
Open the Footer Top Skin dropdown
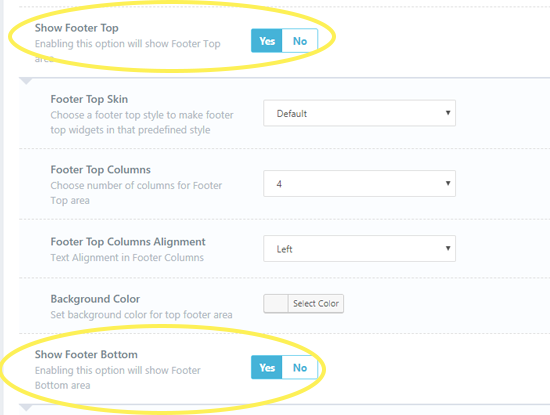click(360, 113)
